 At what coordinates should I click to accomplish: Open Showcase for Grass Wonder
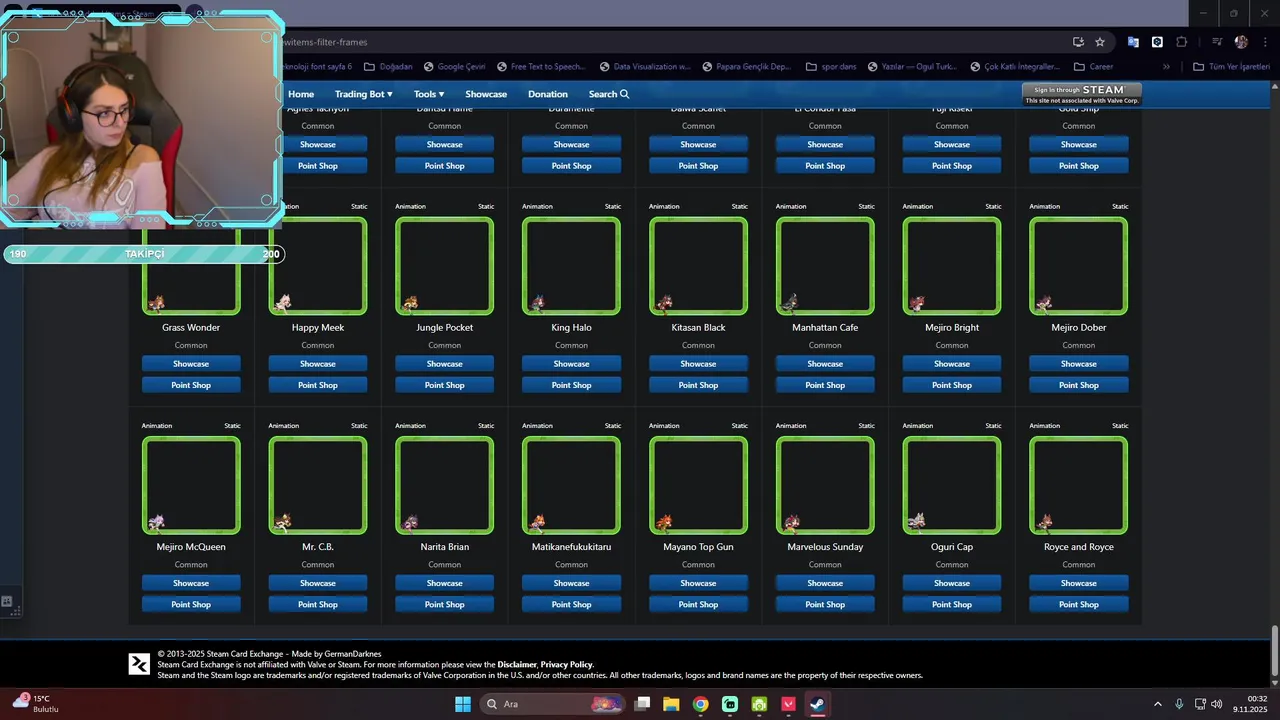[x=191, y=364]
